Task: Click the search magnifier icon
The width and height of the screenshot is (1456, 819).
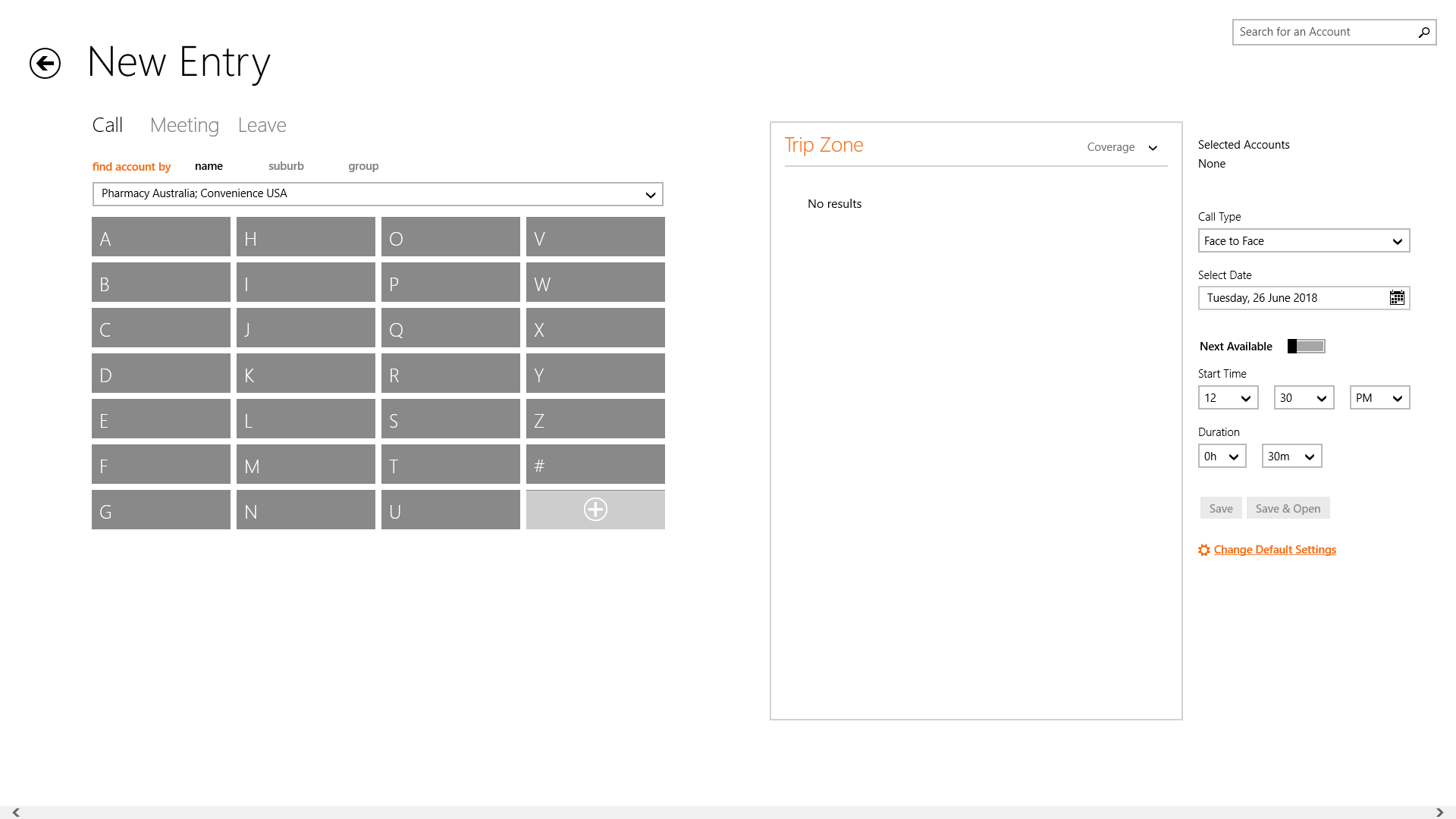Action: (x=1423, y=32)
